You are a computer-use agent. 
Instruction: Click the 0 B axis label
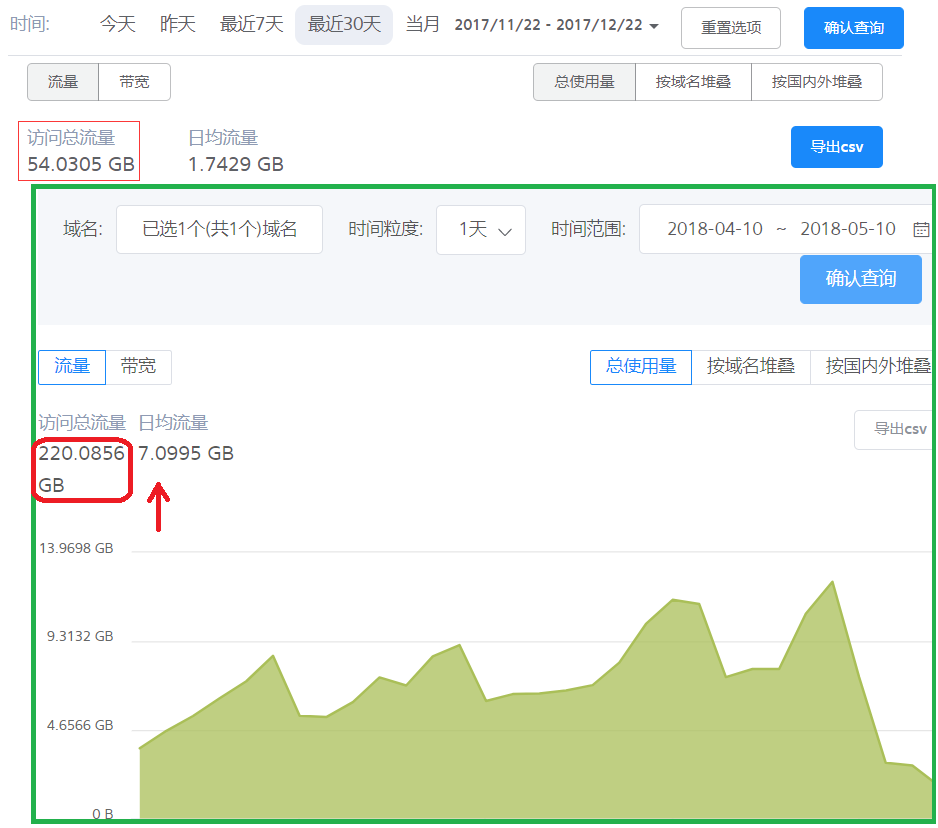[103, 814]
